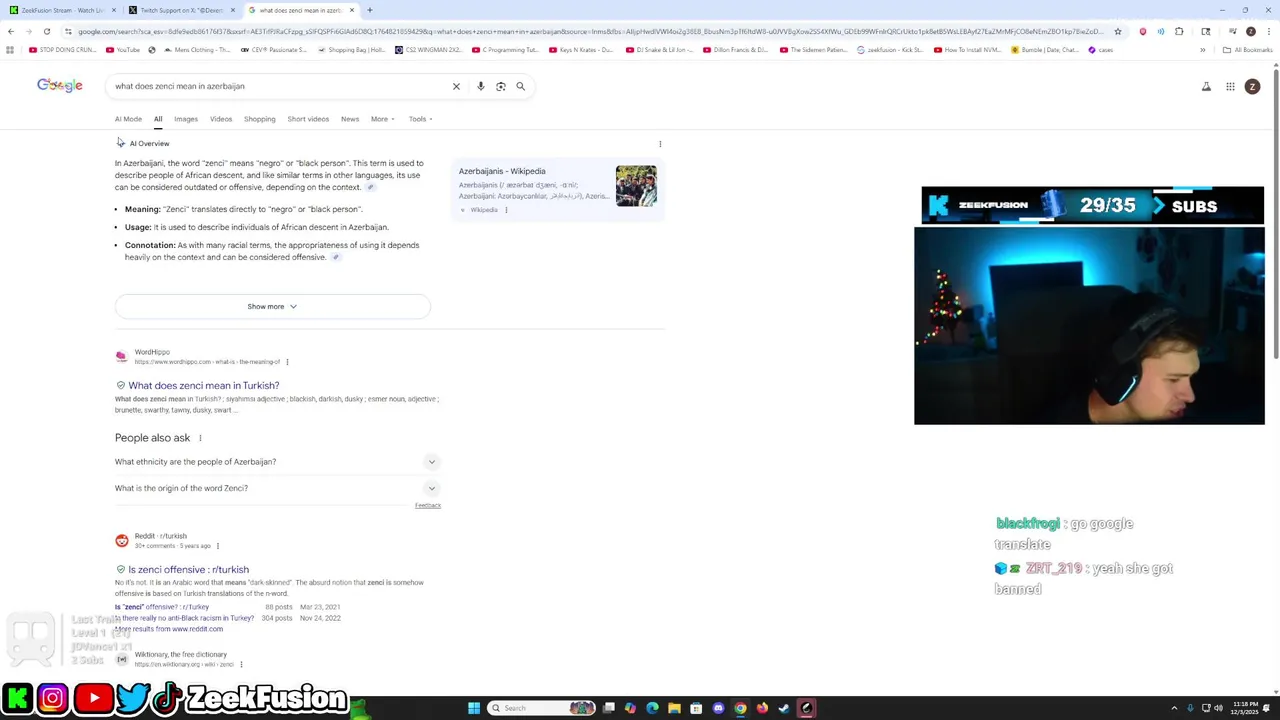Click the Google logo
Viewport: 1280px width, 720px height.
pos(60,85)
